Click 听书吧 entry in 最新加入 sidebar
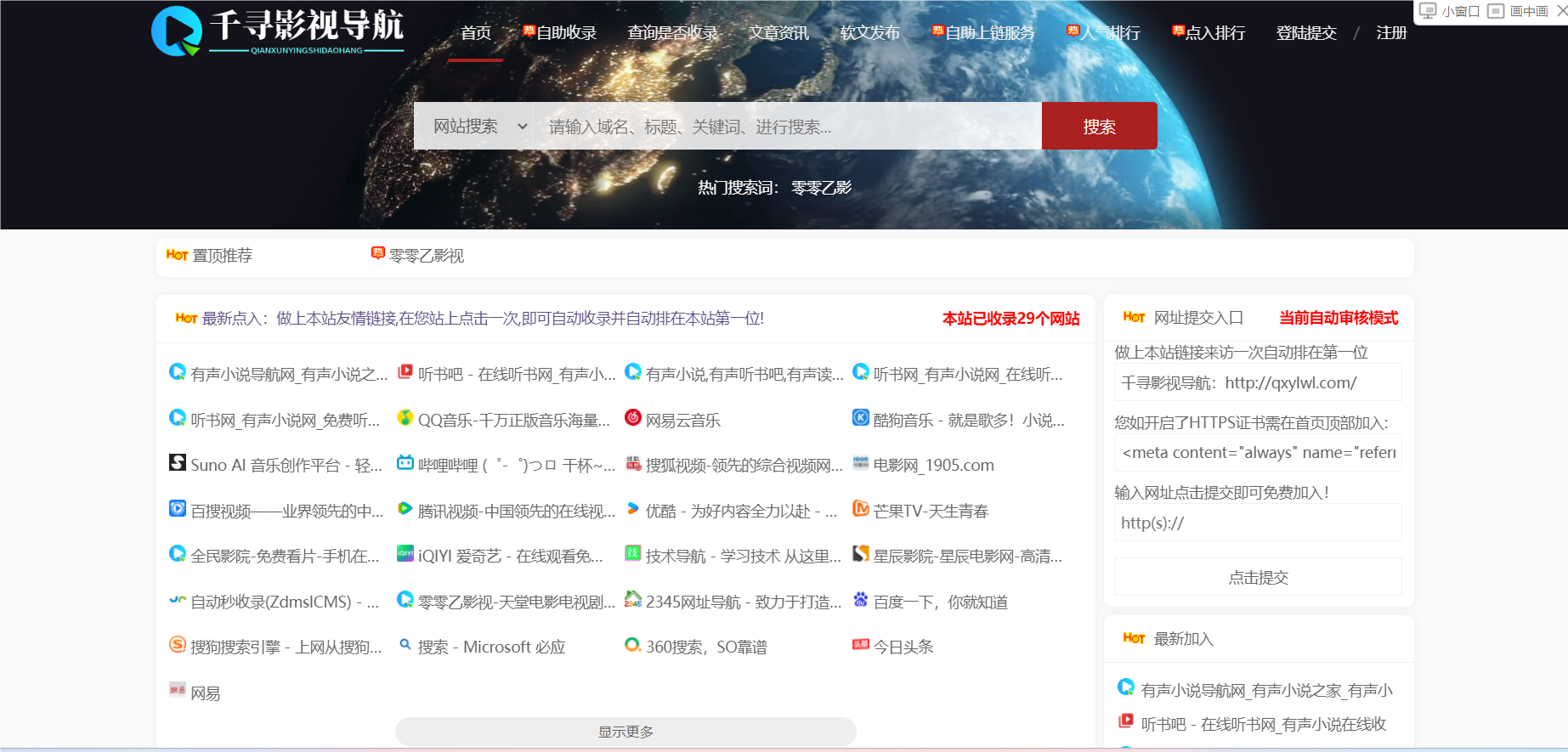The image size is (1568, 752). [x=1264, y=724]
